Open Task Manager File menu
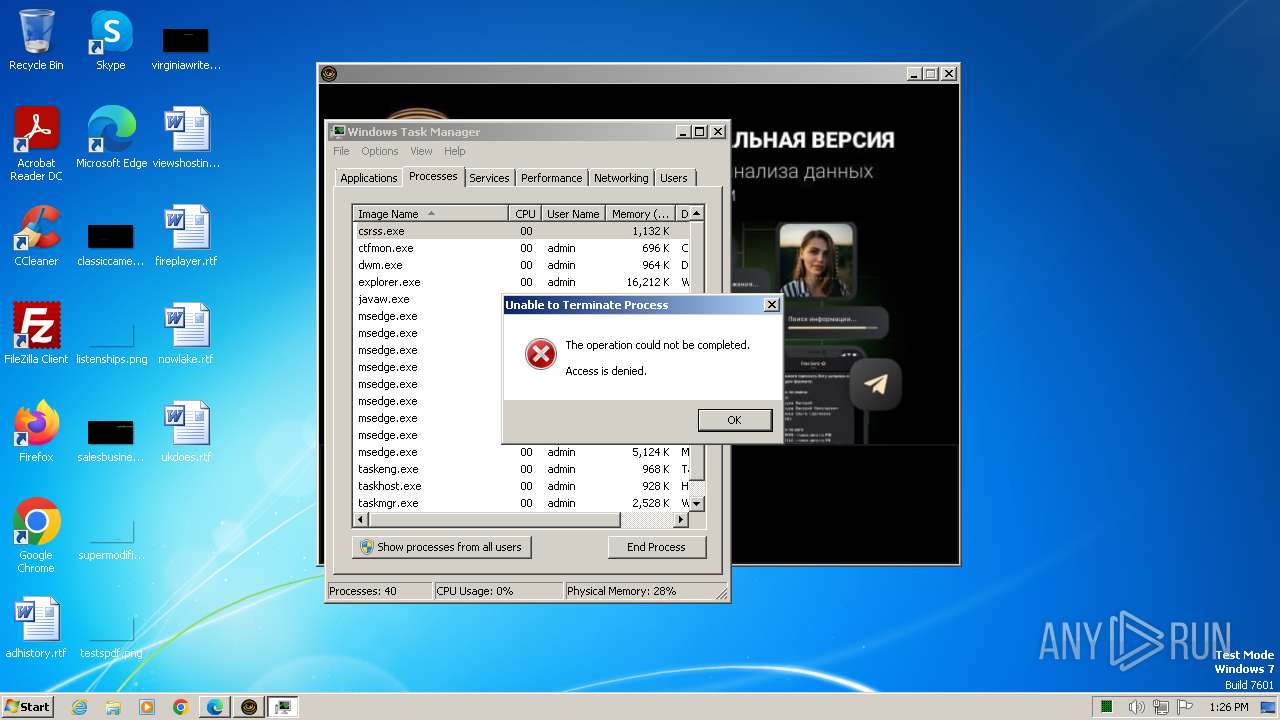 click(x=341, y=151)
